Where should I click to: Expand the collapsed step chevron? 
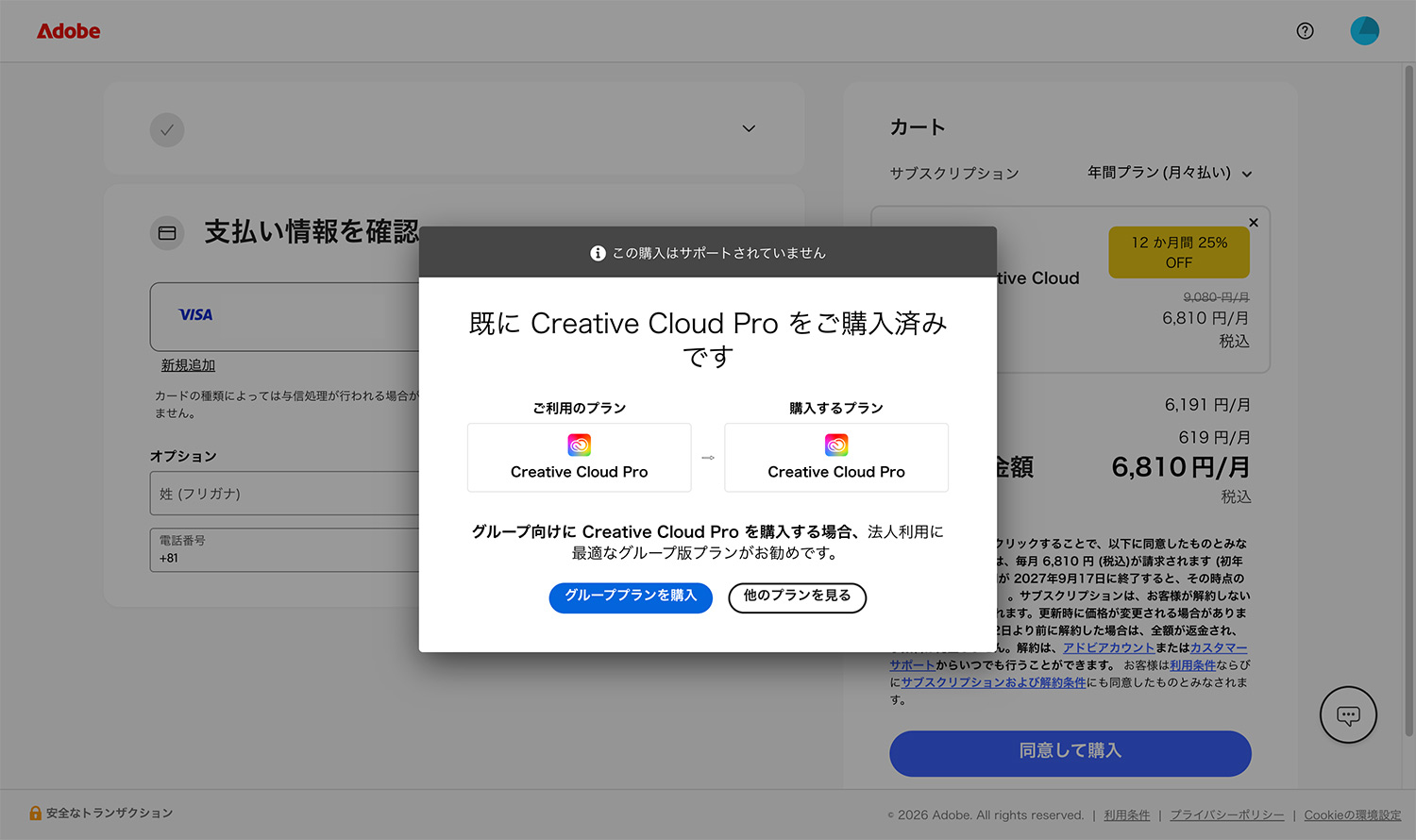click(749, 128)
